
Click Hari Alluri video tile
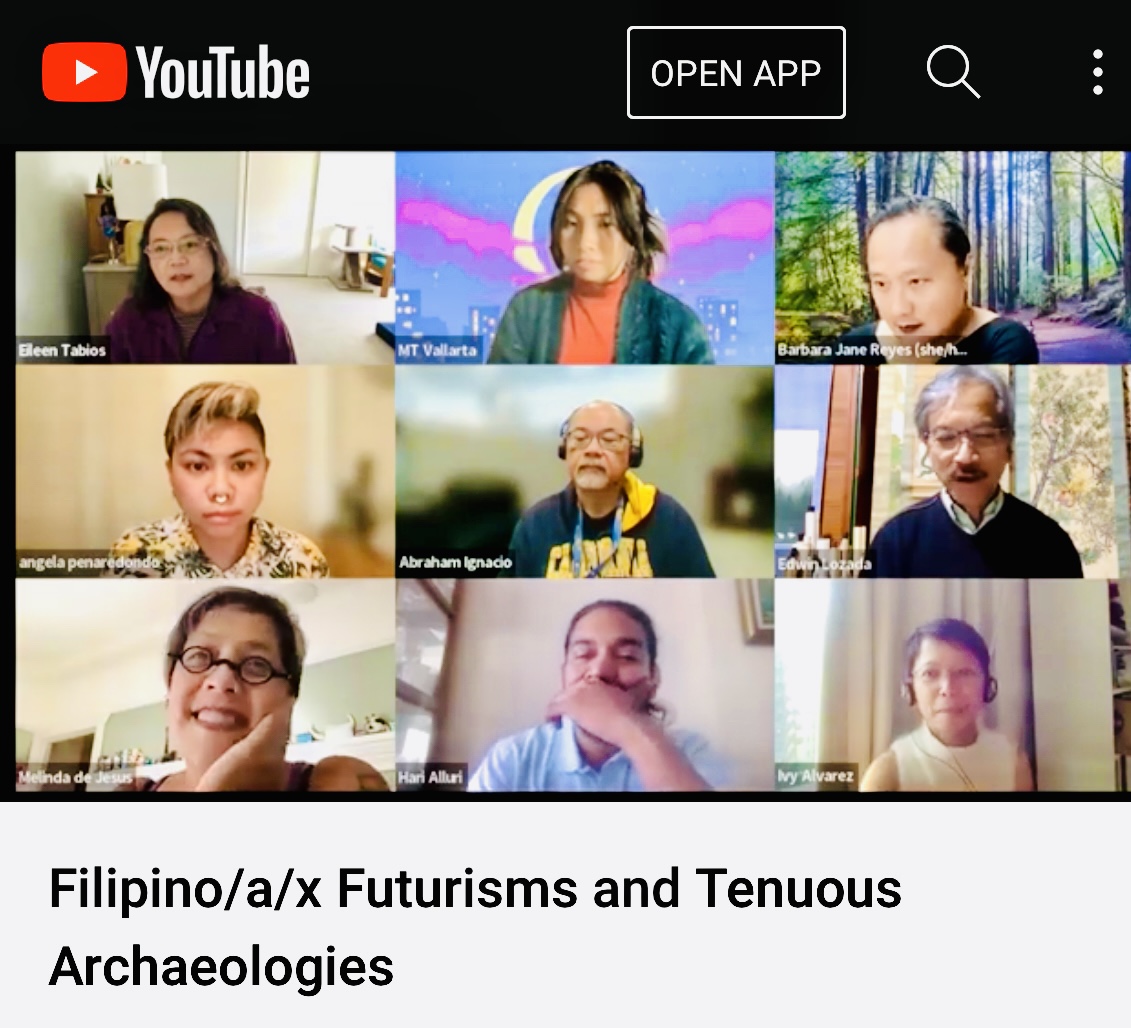(x=584, y=685)
